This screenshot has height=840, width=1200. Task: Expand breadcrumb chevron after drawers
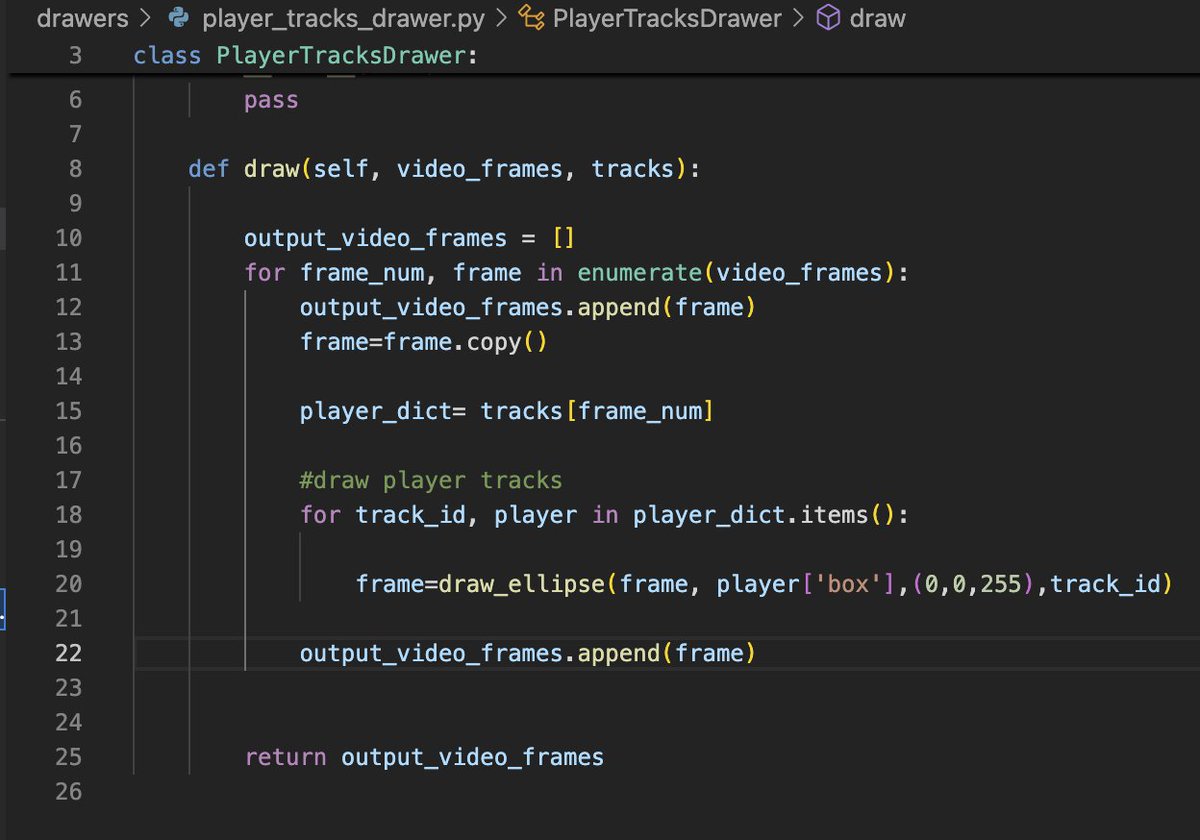tap(147, 19)
